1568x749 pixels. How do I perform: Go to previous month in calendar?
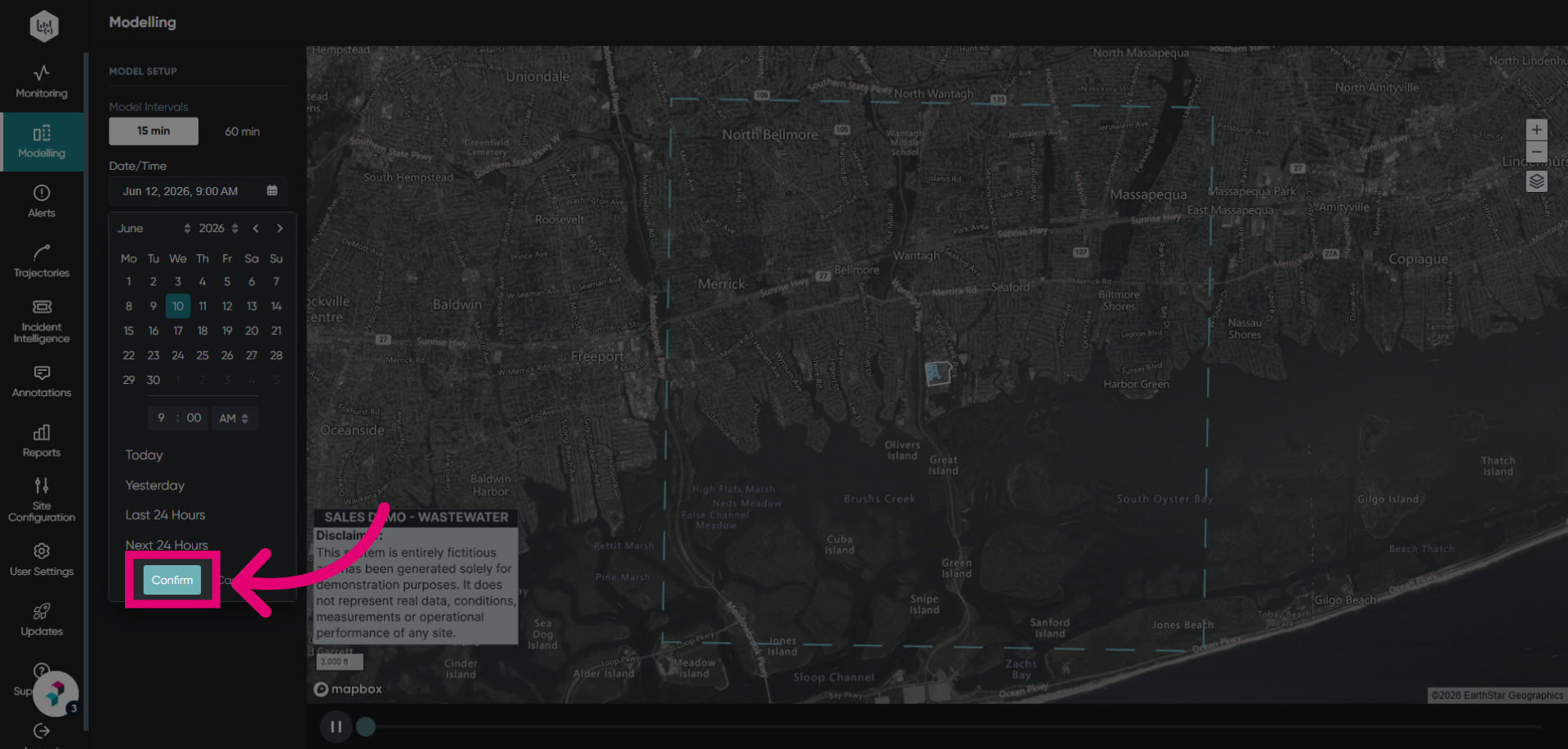(x=256, y=229)
